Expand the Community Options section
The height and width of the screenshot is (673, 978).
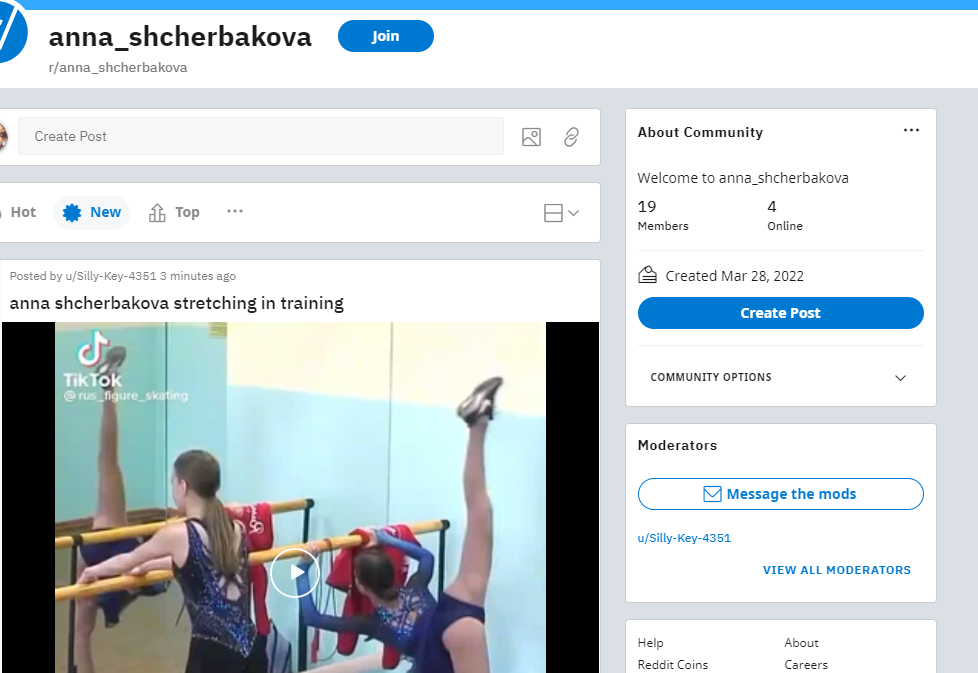(780, 377)
